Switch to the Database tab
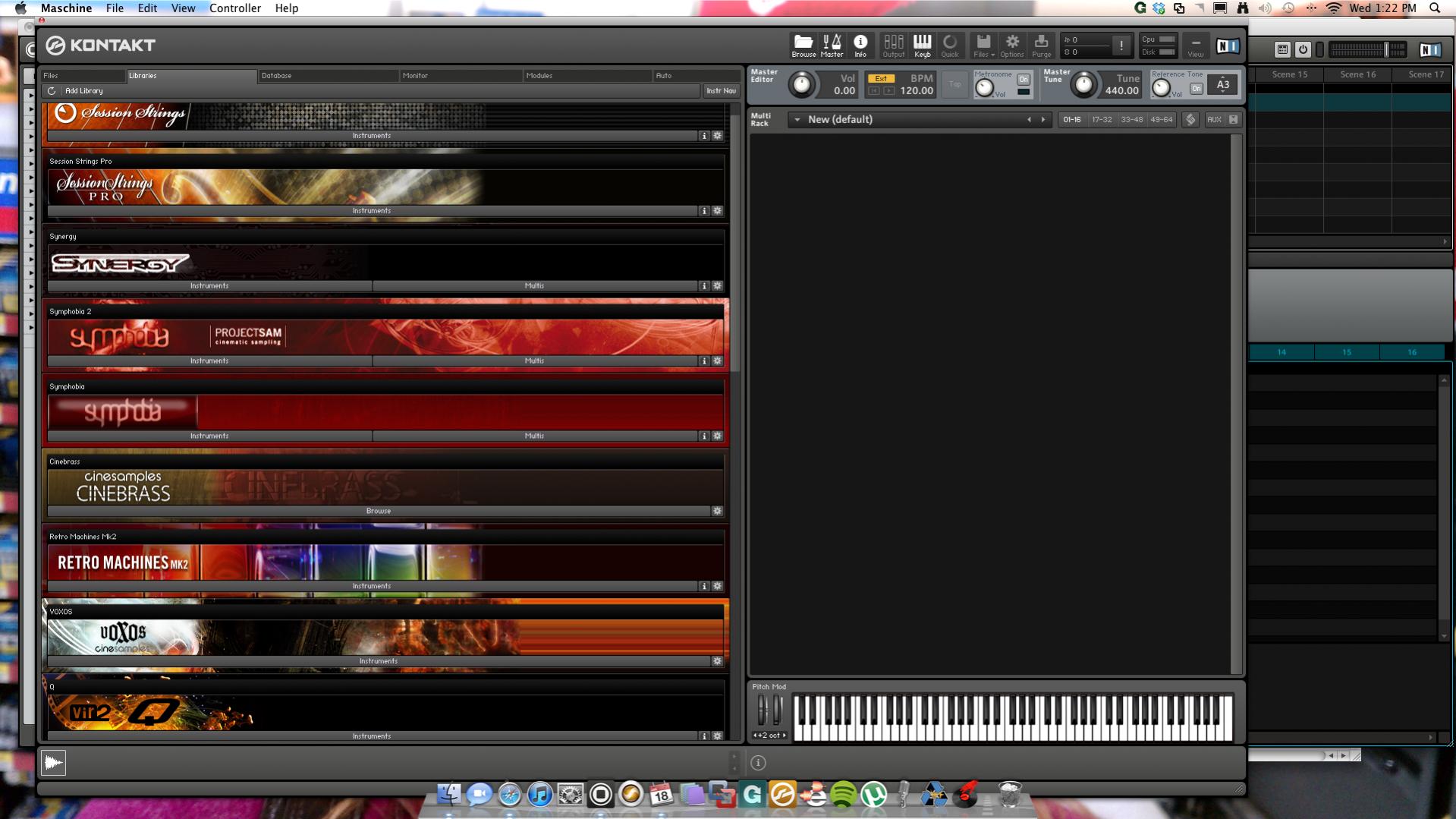The width and height of the screenshot is (1456, 819). [328, 76]
